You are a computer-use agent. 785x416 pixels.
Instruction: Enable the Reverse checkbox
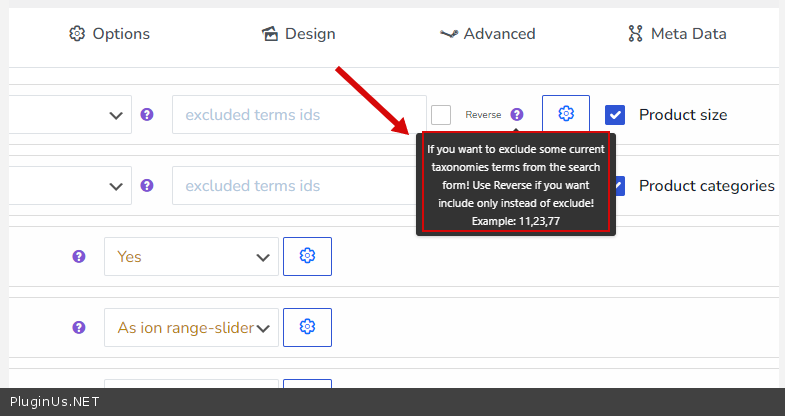click(441, 115)
